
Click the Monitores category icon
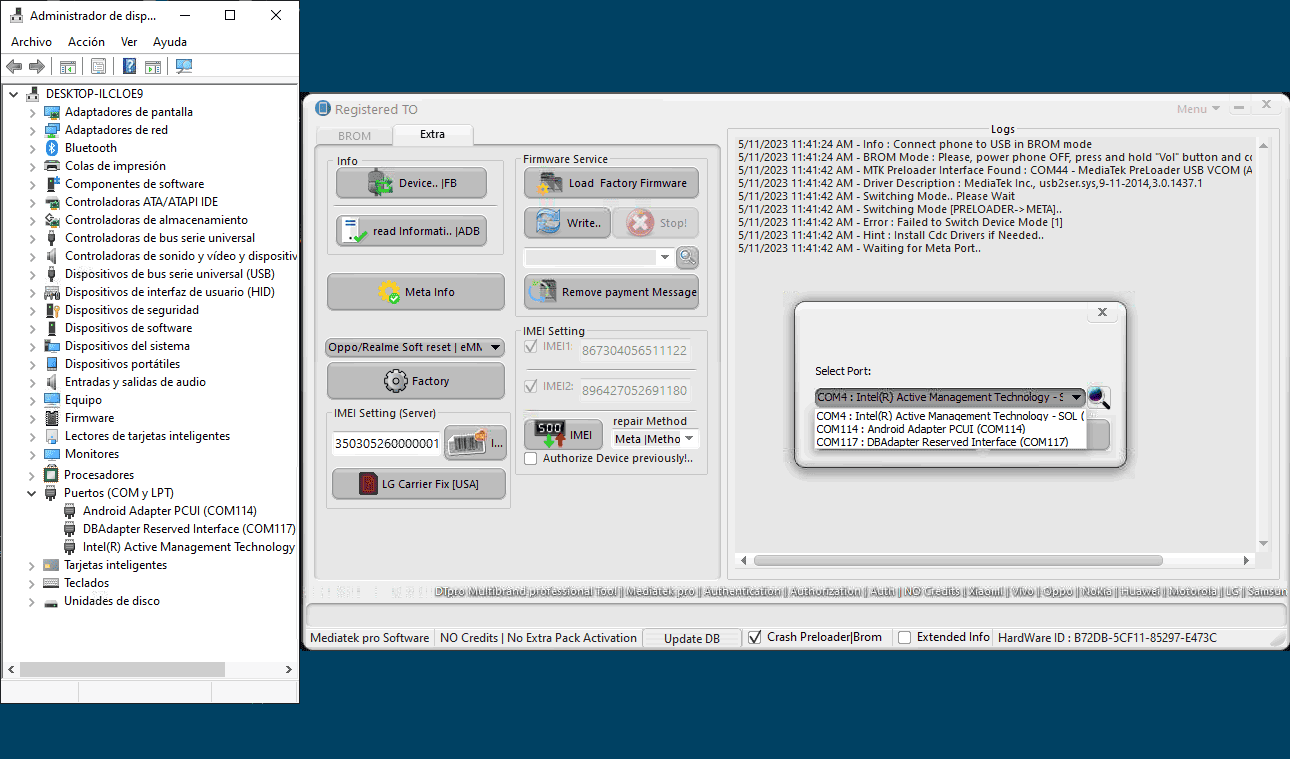coord(52,454)
